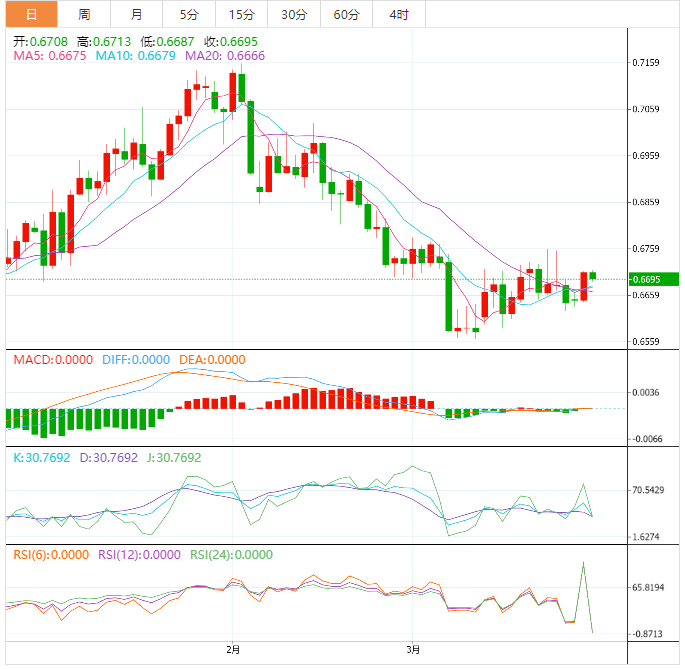This screenshot has width=685, height=669.
Task: Click the 0.7059 price axis label
Action: (646, 109)
